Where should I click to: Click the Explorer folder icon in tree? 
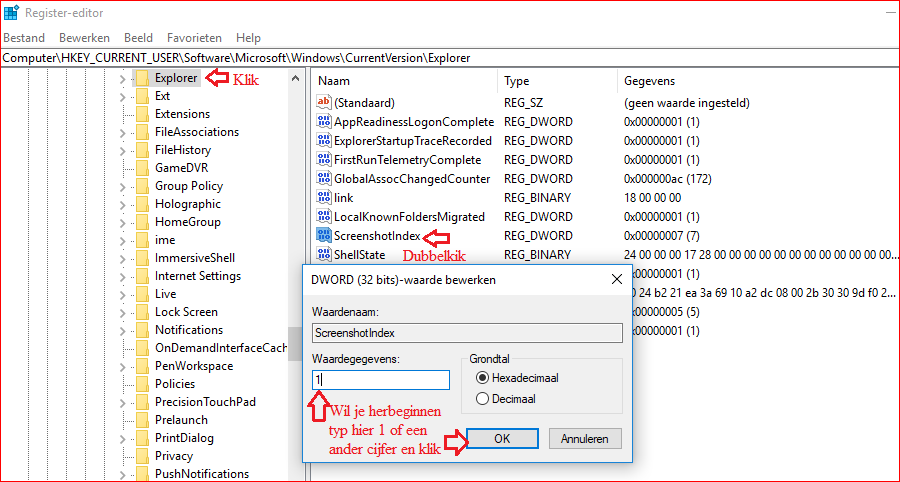tap(142, 78)
